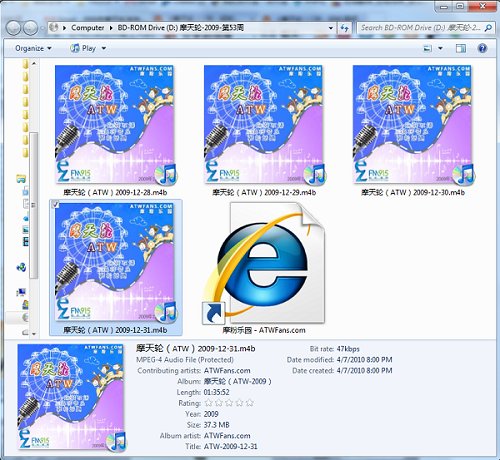500x460 pixels.
Task: Set rating to three stars
Action: pyautogui.click(x=229, y=403)
